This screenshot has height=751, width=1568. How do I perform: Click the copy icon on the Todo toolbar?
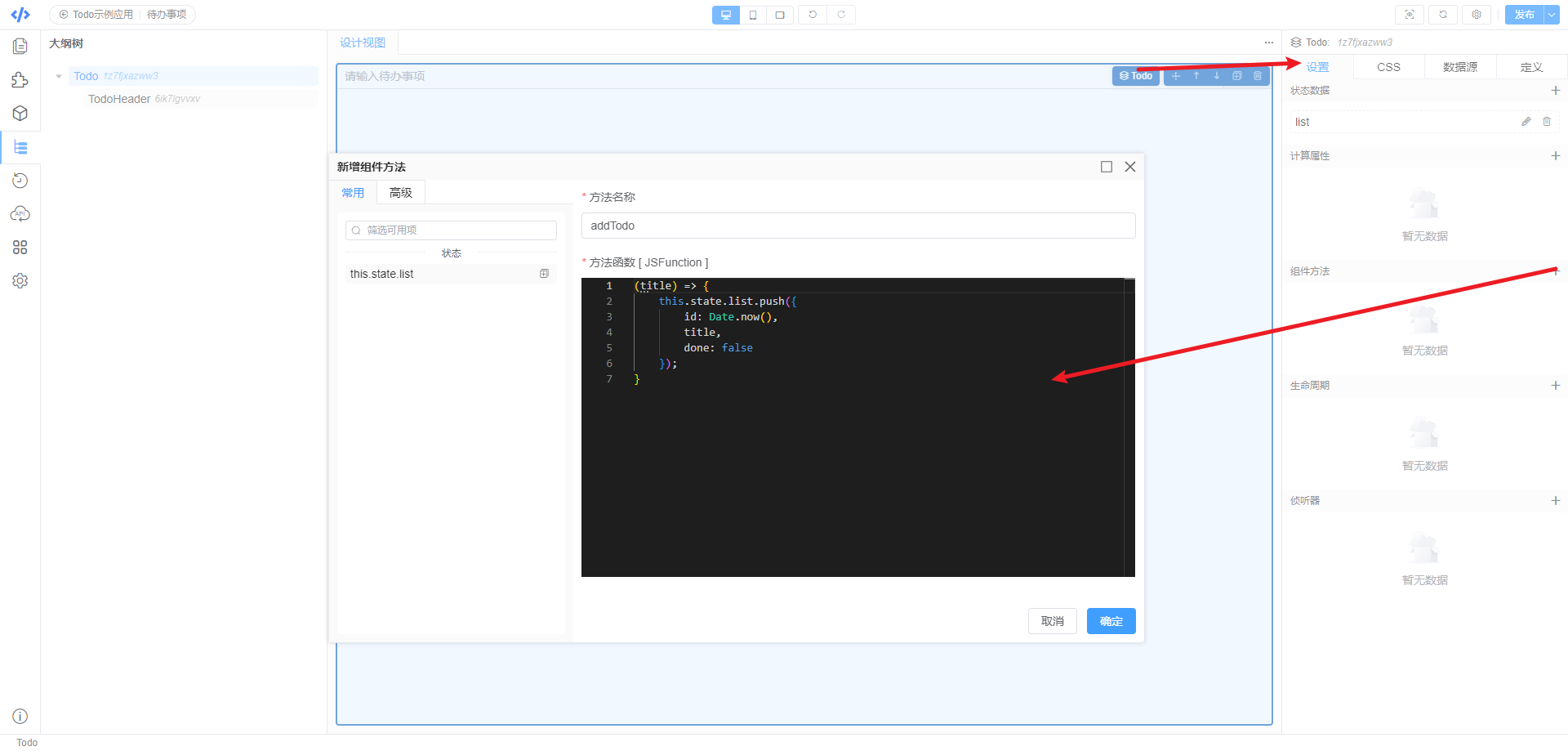[1237, 76]
